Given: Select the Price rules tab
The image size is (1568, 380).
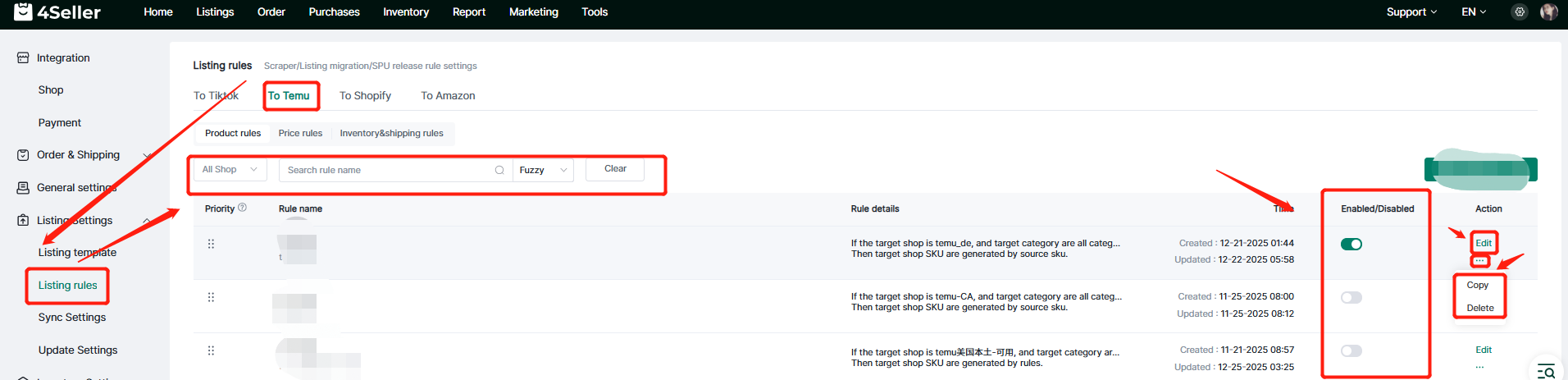Looking at the screenshot, I should pyautogui.click(x=300, y=133).
